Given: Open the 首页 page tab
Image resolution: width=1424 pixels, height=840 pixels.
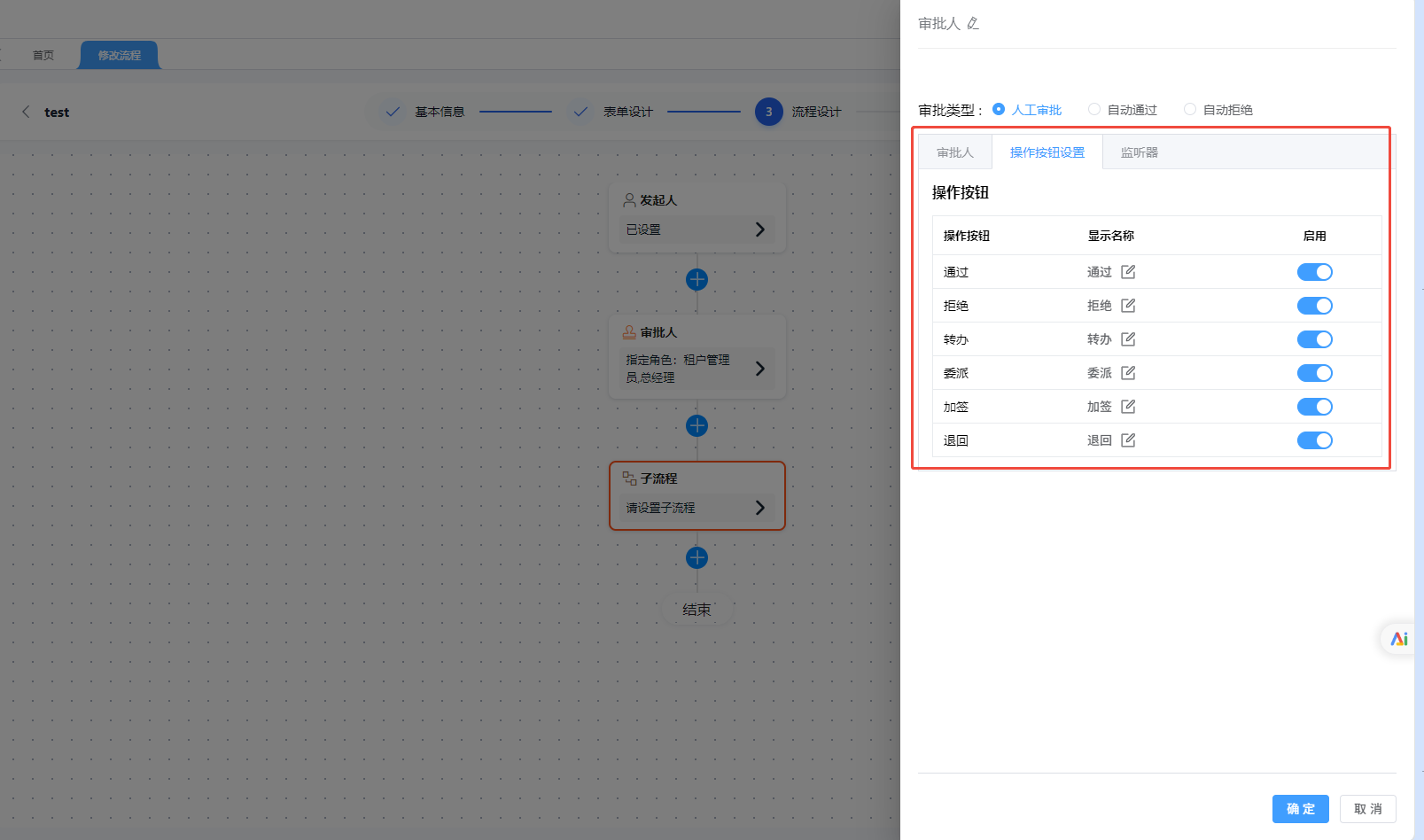Looking at the screenshot, I should 43,55.
